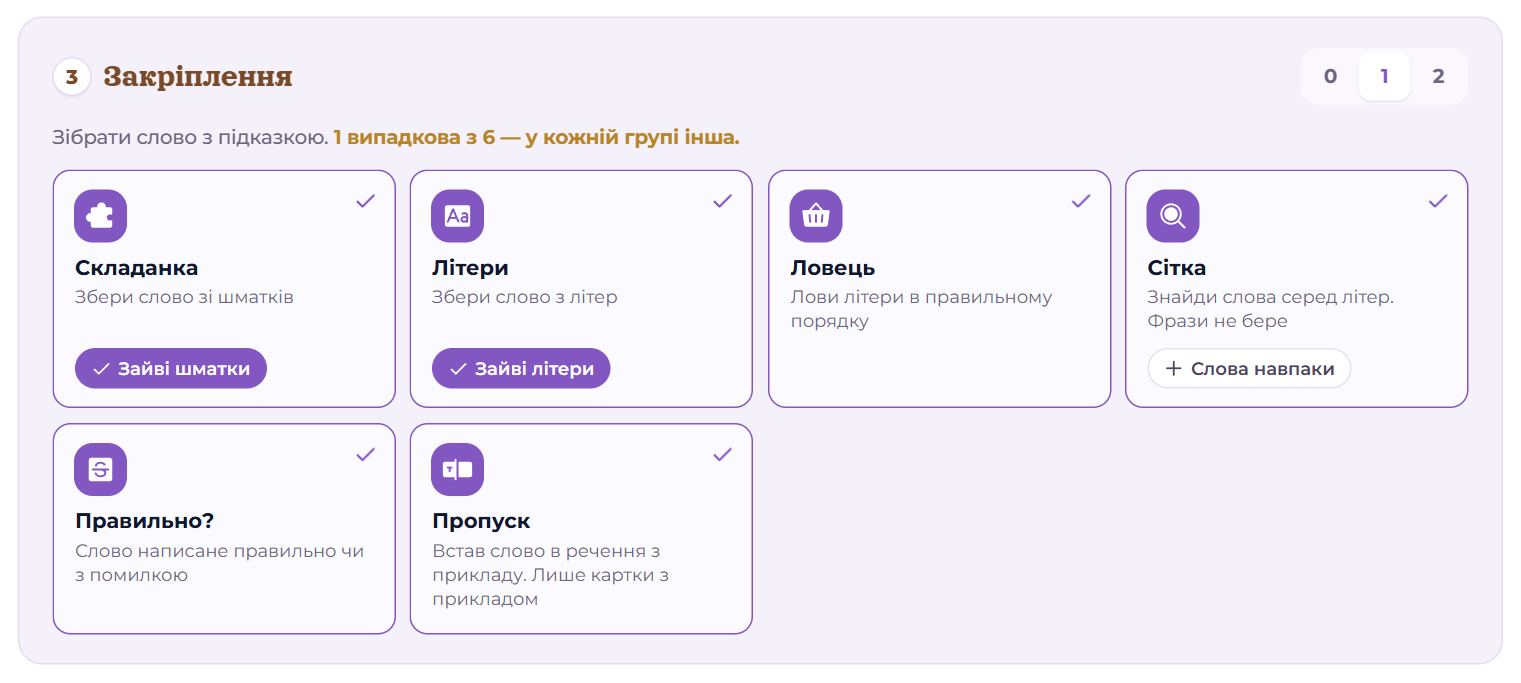
Task: Select count 1 in the segmented control
Action: click(x=1384, y=76)
